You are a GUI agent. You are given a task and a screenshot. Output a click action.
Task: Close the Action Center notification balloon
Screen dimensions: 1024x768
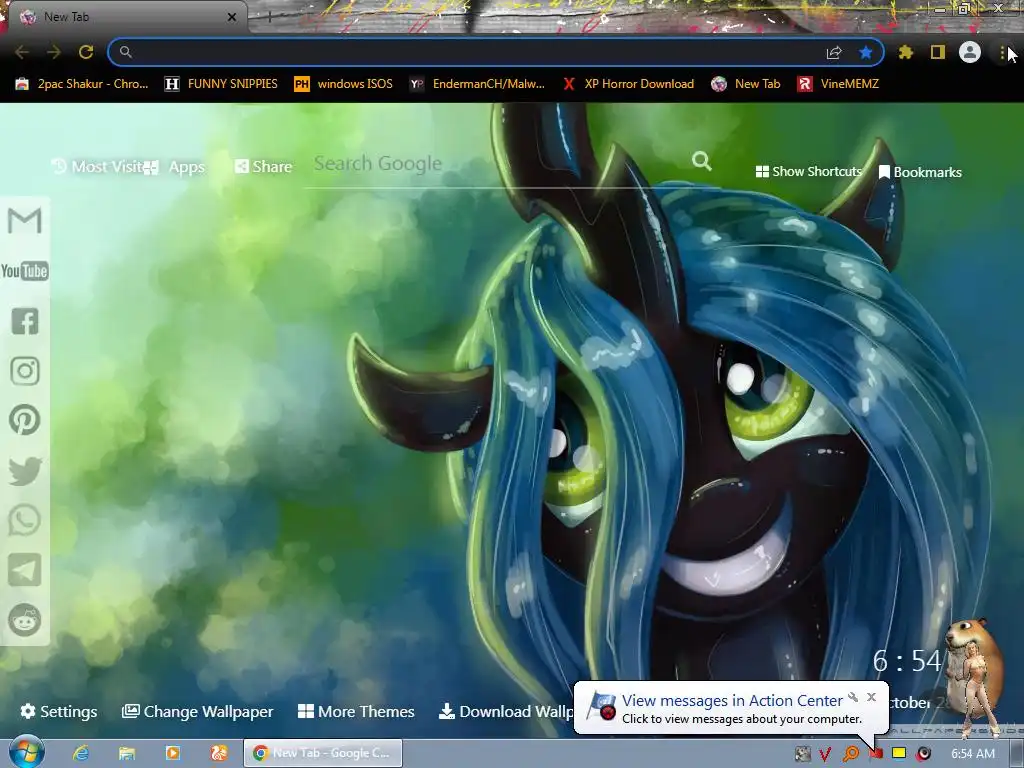click(x=871, y=697)
